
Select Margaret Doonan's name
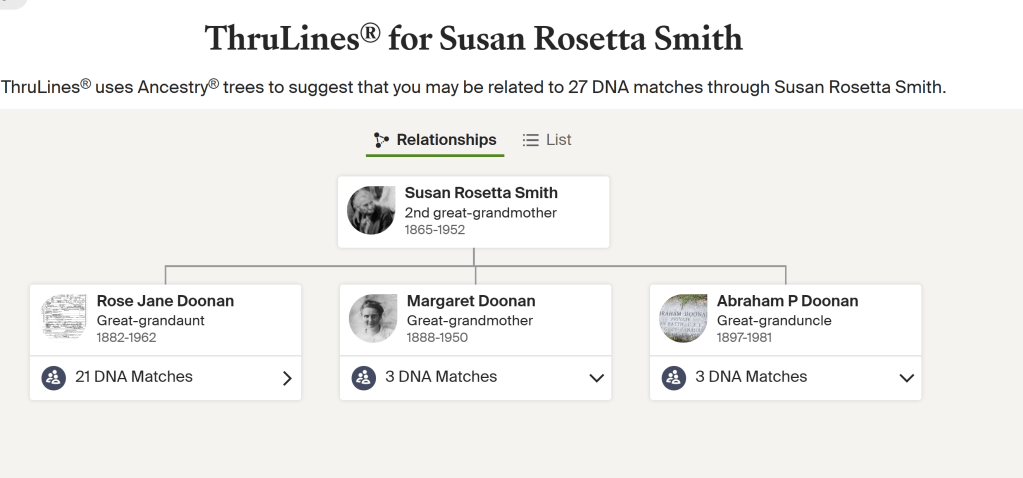(471, 301)
